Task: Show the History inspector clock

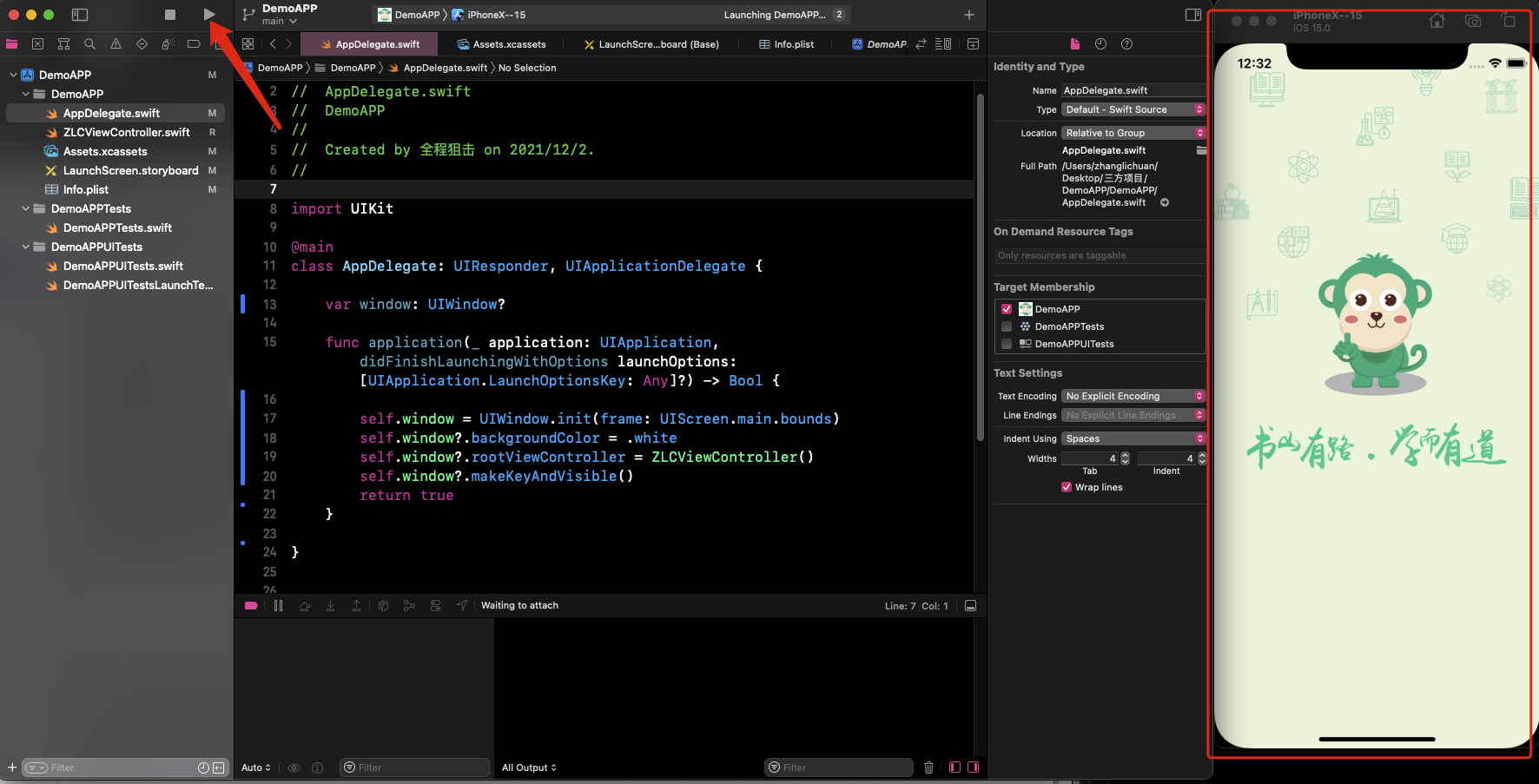Action: pyautogui.click(x=1100, y=44)
